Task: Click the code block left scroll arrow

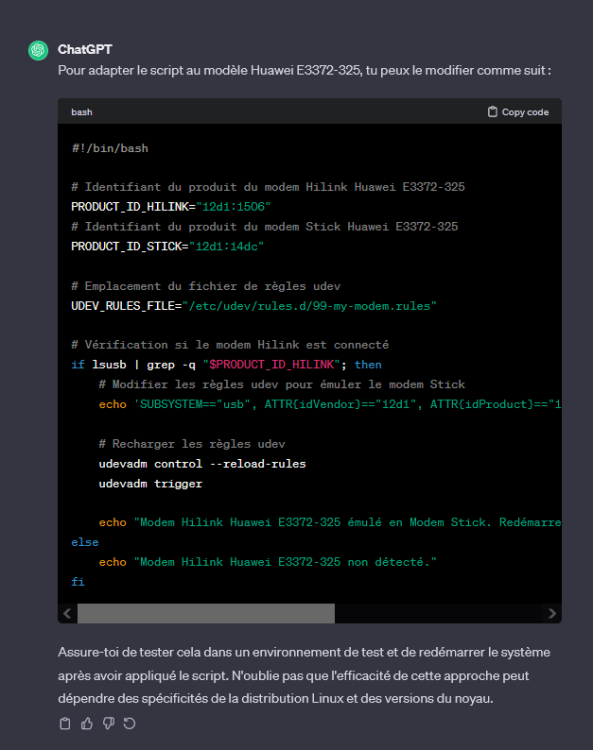Action: pyautogui.click(x=67, y=613)
